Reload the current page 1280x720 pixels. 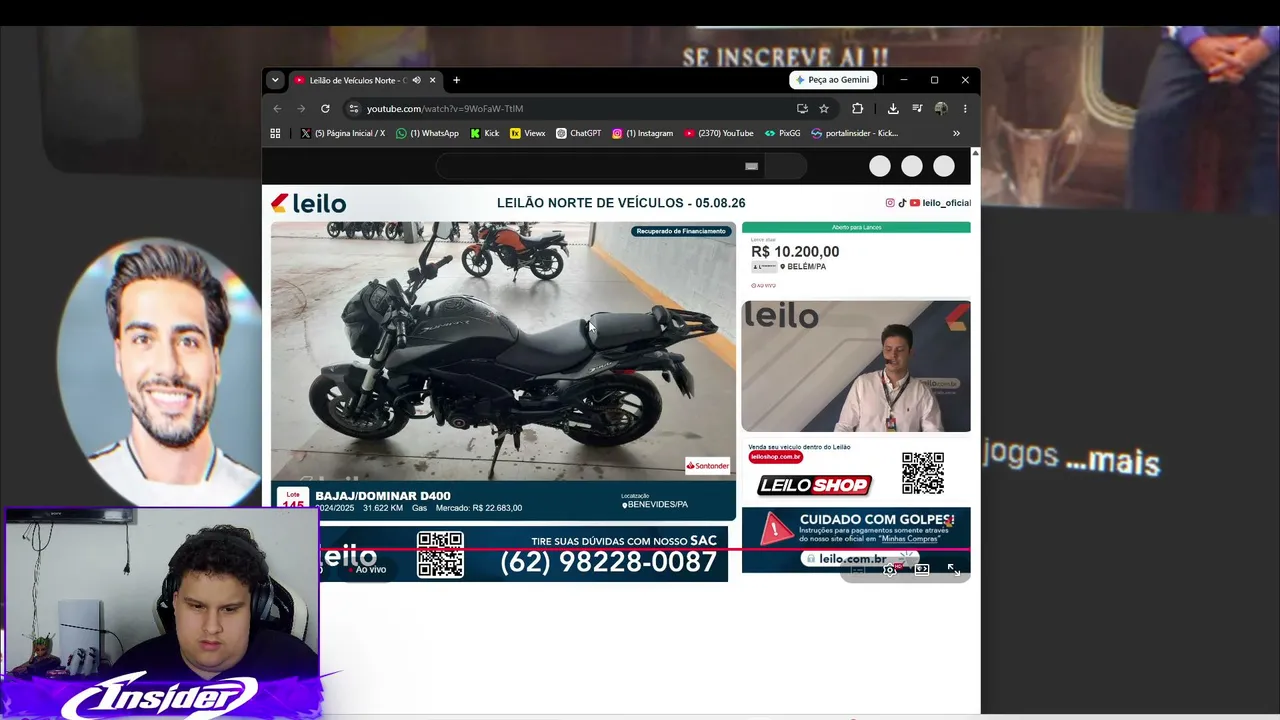[325, 108]
